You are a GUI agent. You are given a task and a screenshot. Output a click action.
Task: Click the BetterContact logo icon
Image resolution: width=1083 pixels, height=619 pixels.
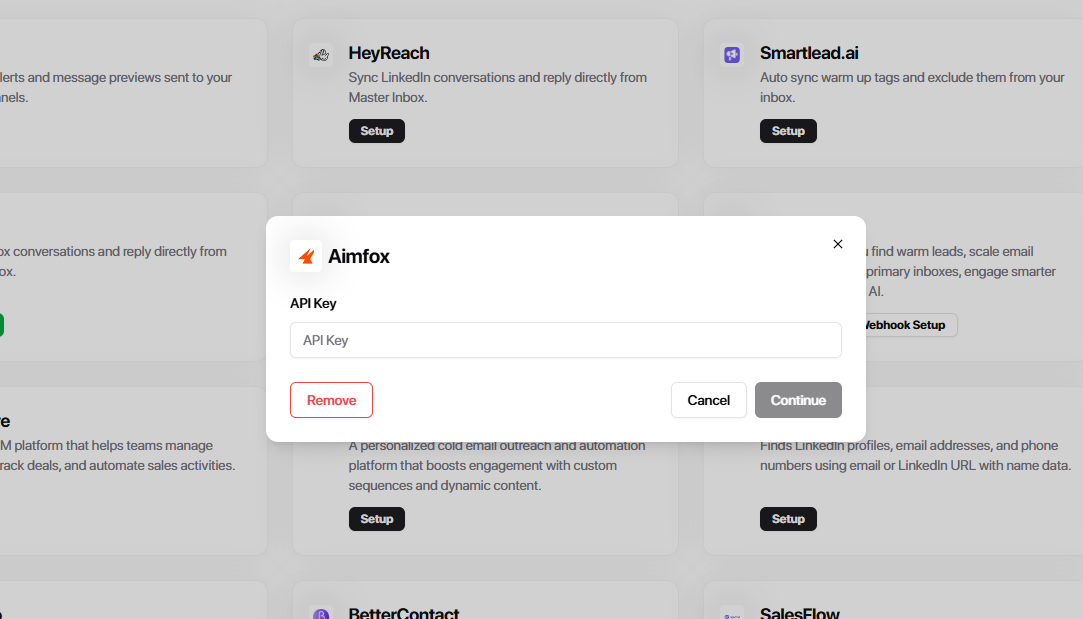click(321, 613)
